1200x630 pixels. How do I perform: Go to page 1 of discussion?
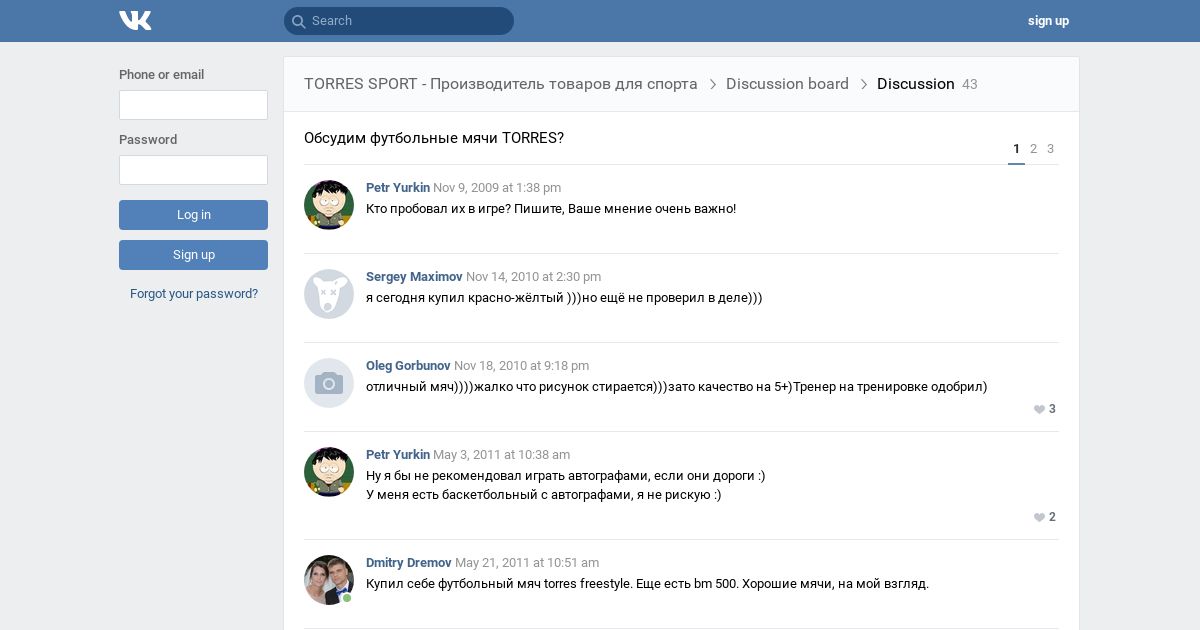[x=1016, y=149]
